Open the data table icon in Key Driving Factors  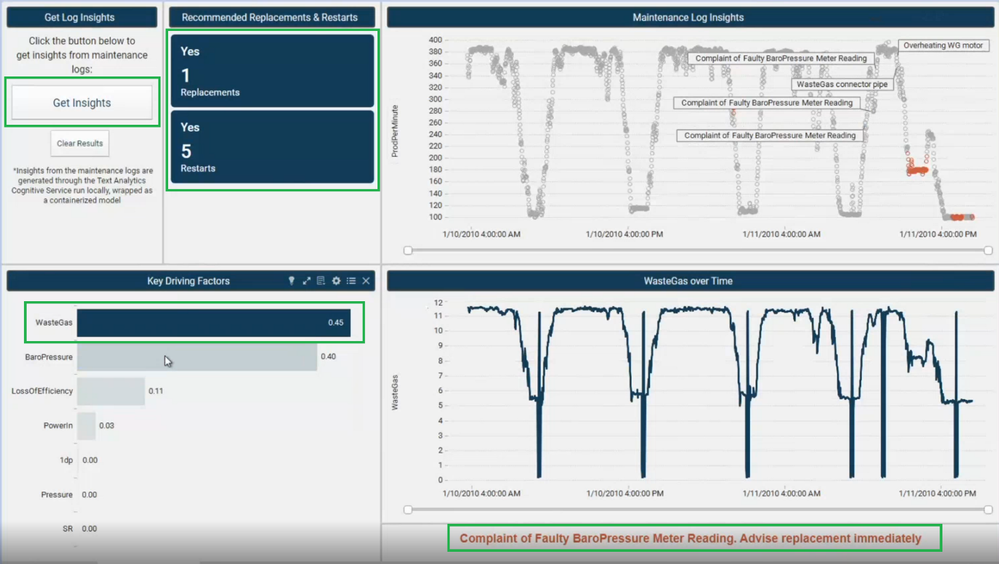pos(321,280)
